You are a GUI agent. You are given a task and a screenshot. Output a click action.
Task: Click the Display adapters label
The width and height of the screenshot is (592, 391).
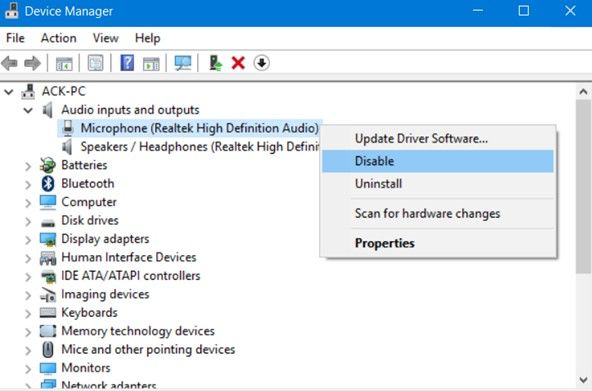point(105,239)
